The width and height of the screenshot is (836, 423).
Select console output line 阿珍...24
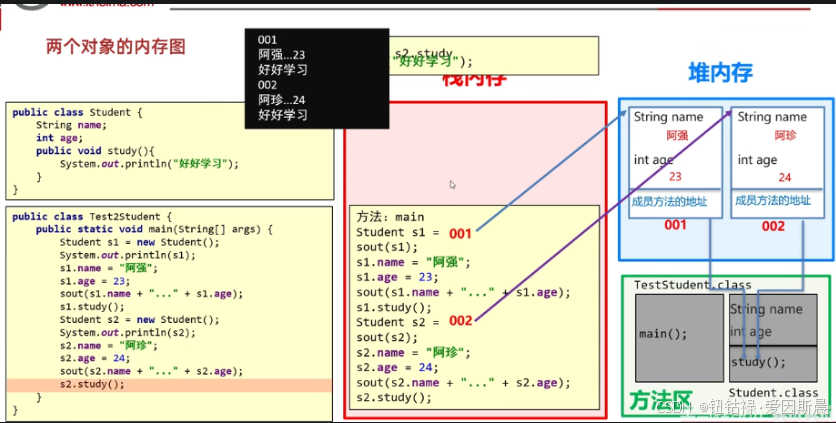282,99
